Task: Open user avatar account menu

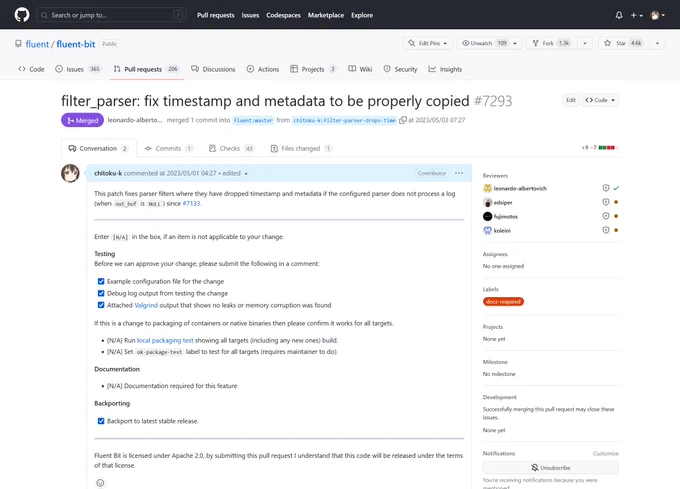Action: coord(657,15)
